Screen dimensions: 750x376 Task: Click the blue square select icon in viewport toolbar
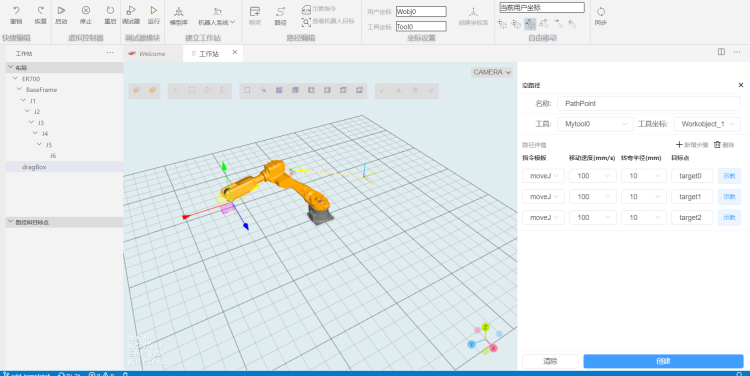247,90
